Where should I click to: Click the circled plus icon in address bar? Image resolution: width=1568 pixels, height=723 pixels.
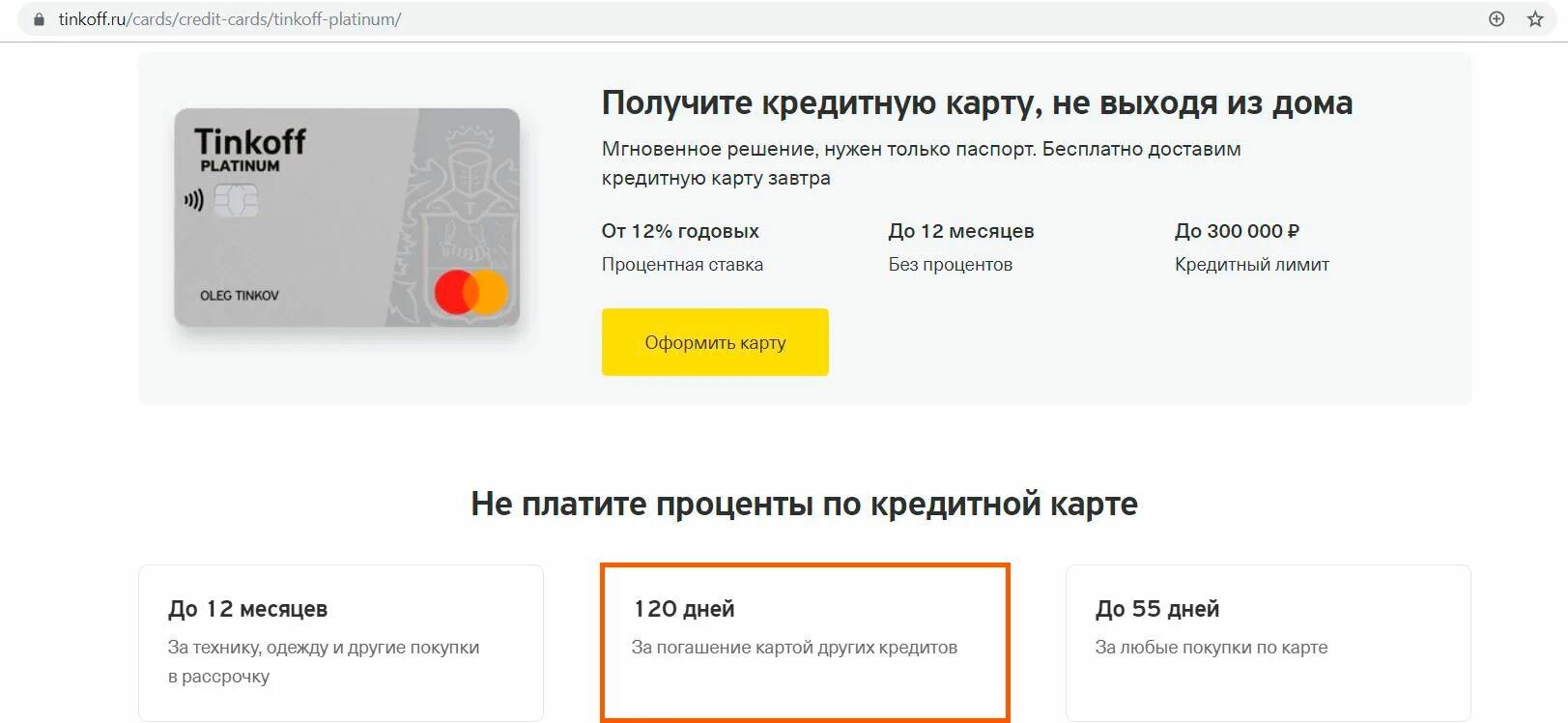(1497, 19)
